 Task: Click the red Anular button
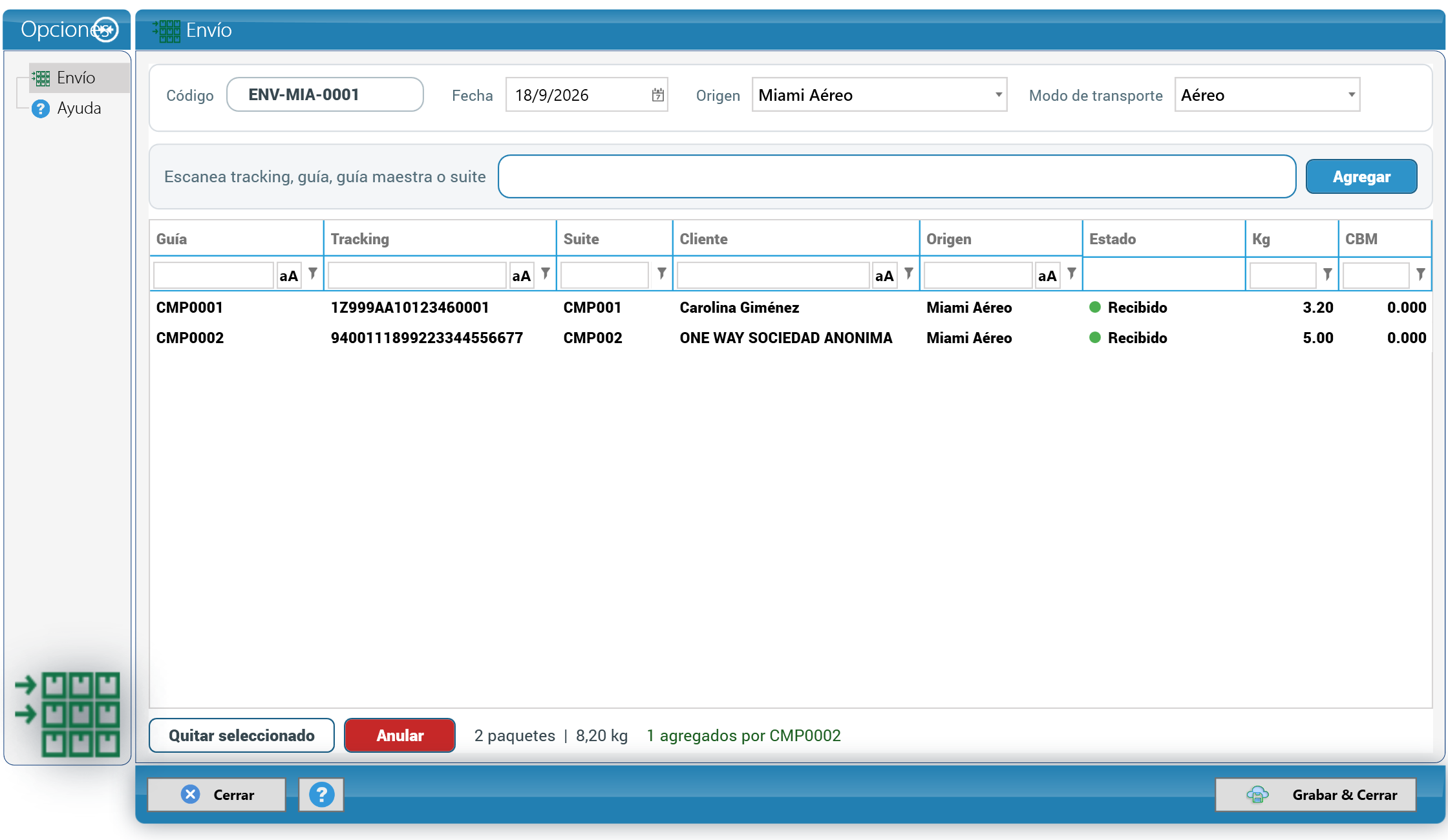(x=399, y=735)
